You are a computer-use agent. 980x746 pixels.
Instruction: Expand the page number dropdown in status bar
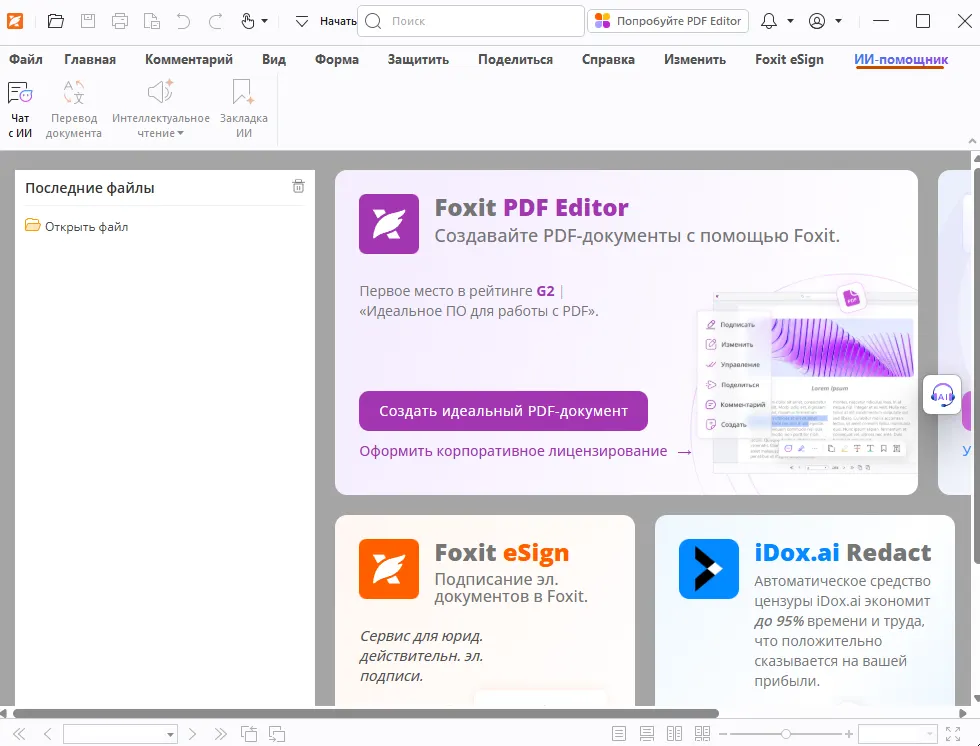[170, 734]
